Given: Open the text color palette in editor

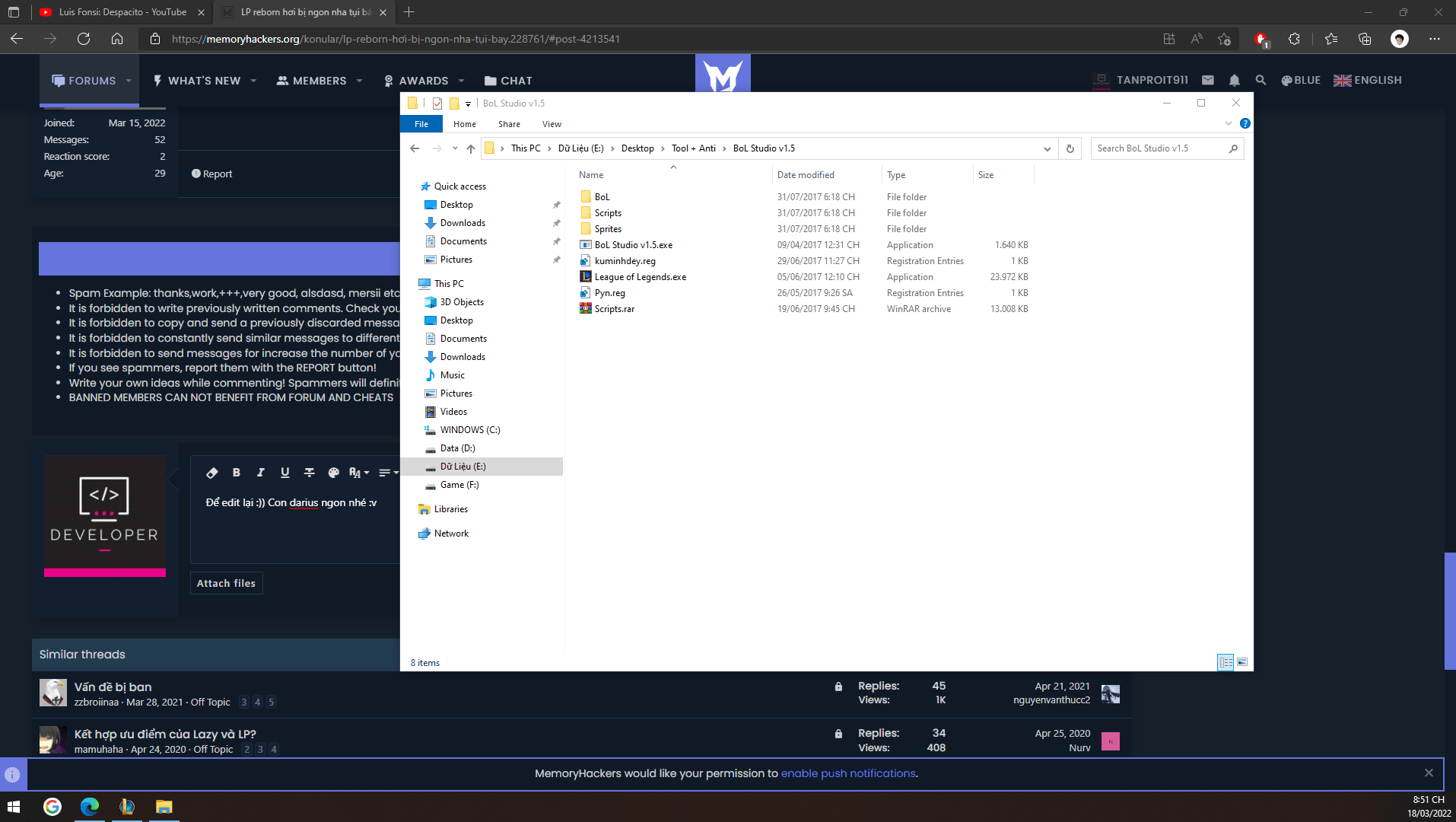Looking at the screenshot, I should (x=333, y=473).
